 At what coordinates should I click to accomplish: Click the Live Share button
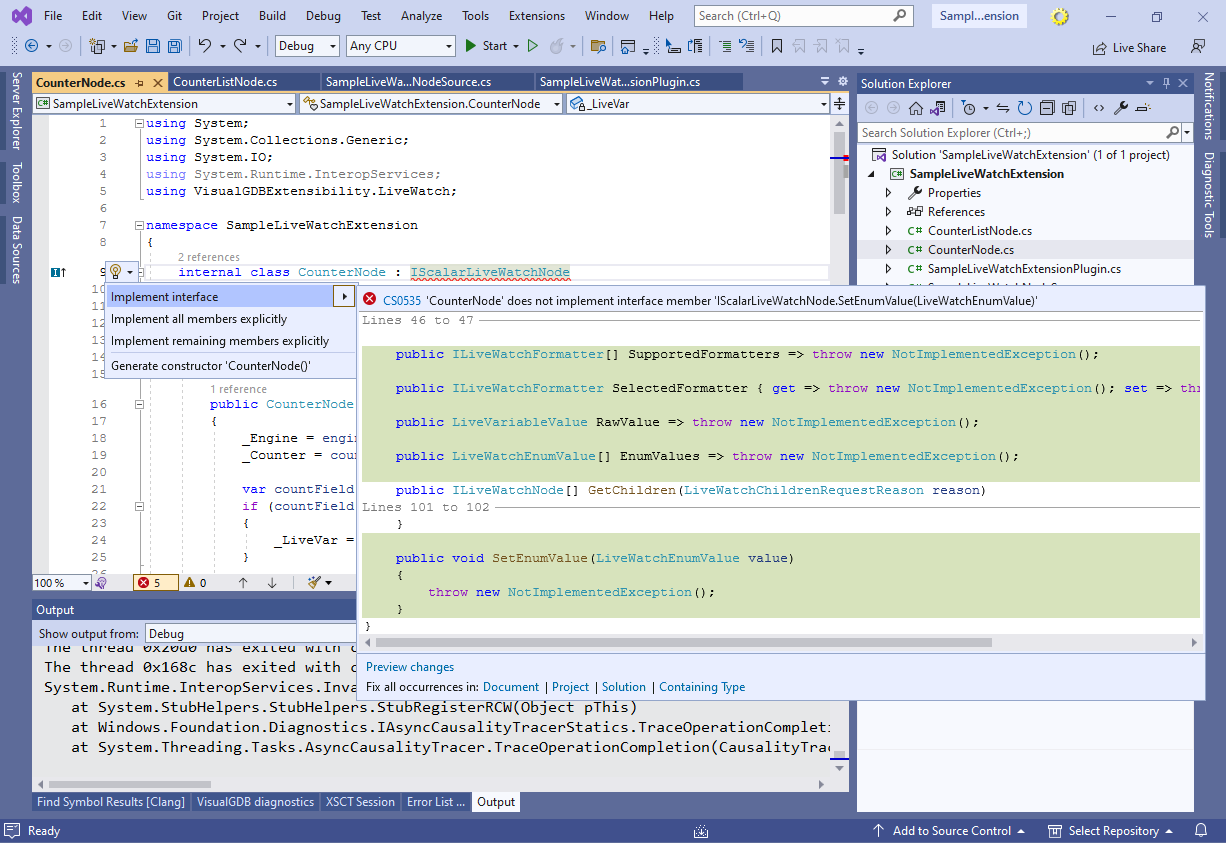pos(1129,47)
